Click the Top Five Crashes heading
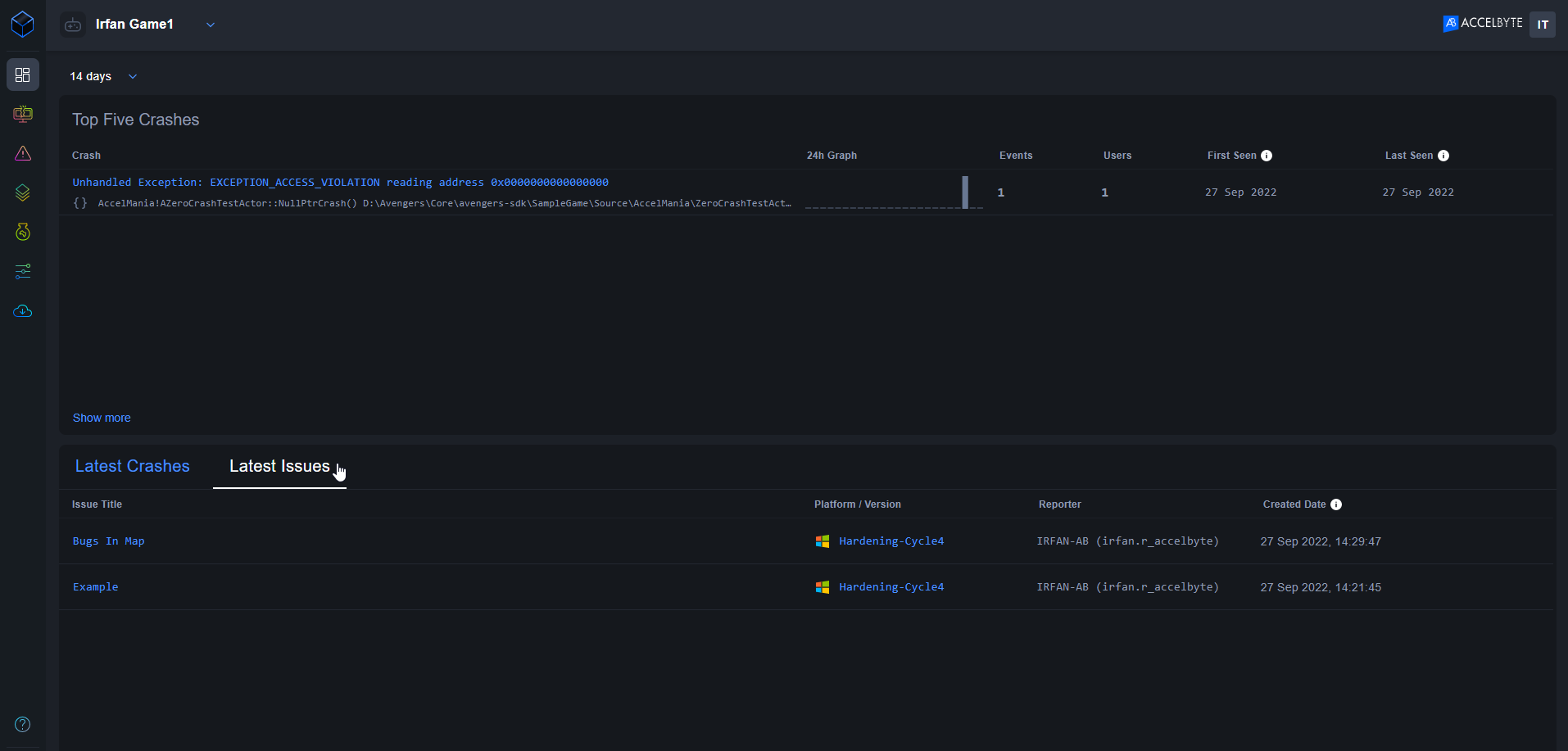The height and width of the screenshot is (751, 1568). (136, 120)
